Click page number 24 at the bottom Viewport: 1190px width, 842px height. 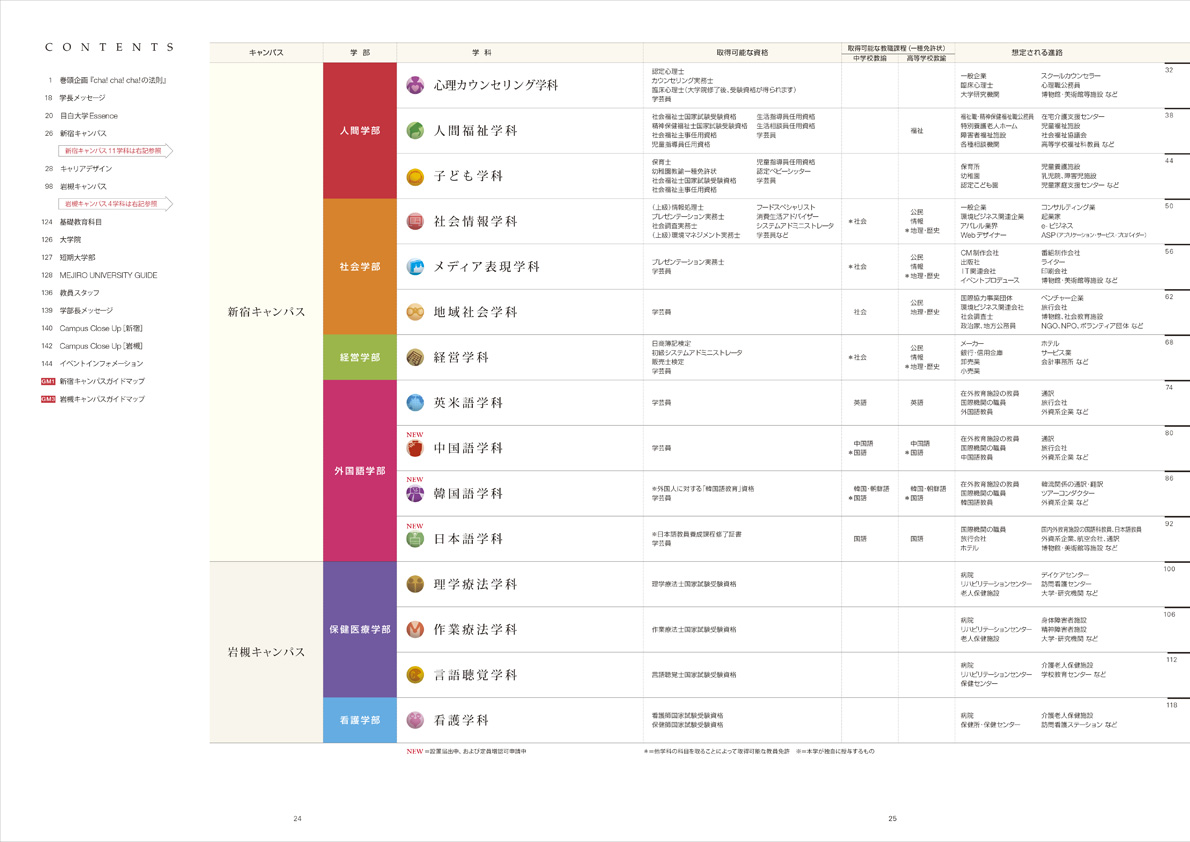298,818
